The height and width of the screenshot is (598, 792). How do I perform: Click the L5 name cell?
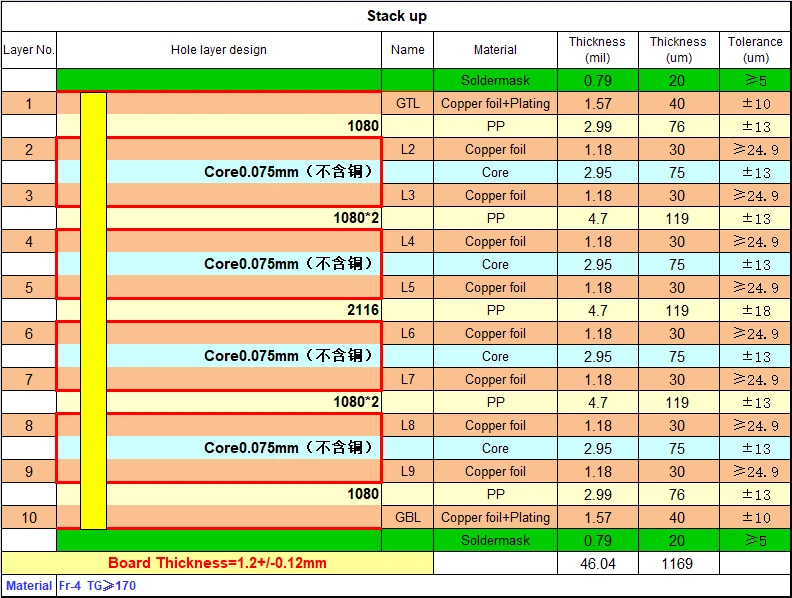coord(408,287)
